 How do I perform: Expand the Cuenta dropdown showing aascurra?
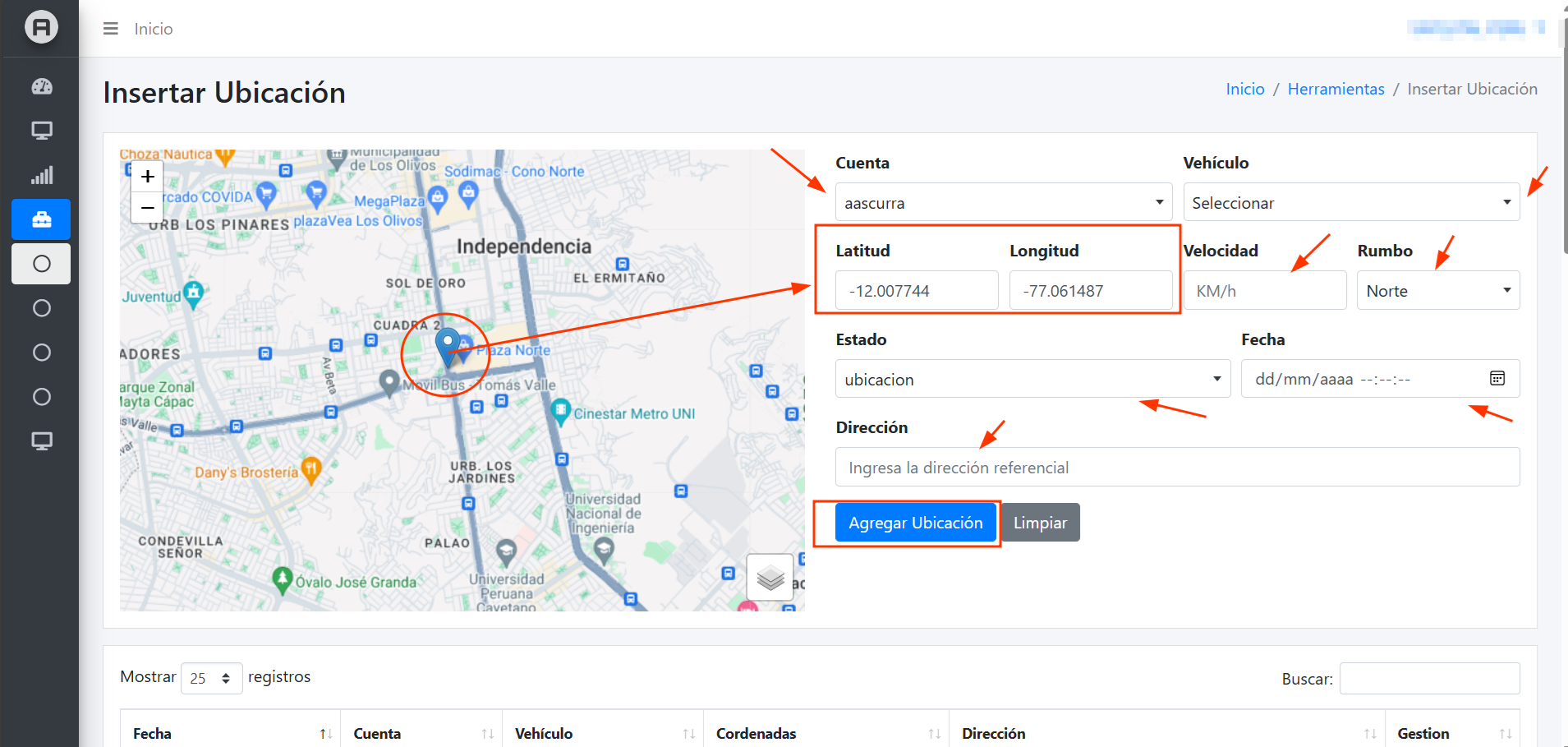(1003, 203)
